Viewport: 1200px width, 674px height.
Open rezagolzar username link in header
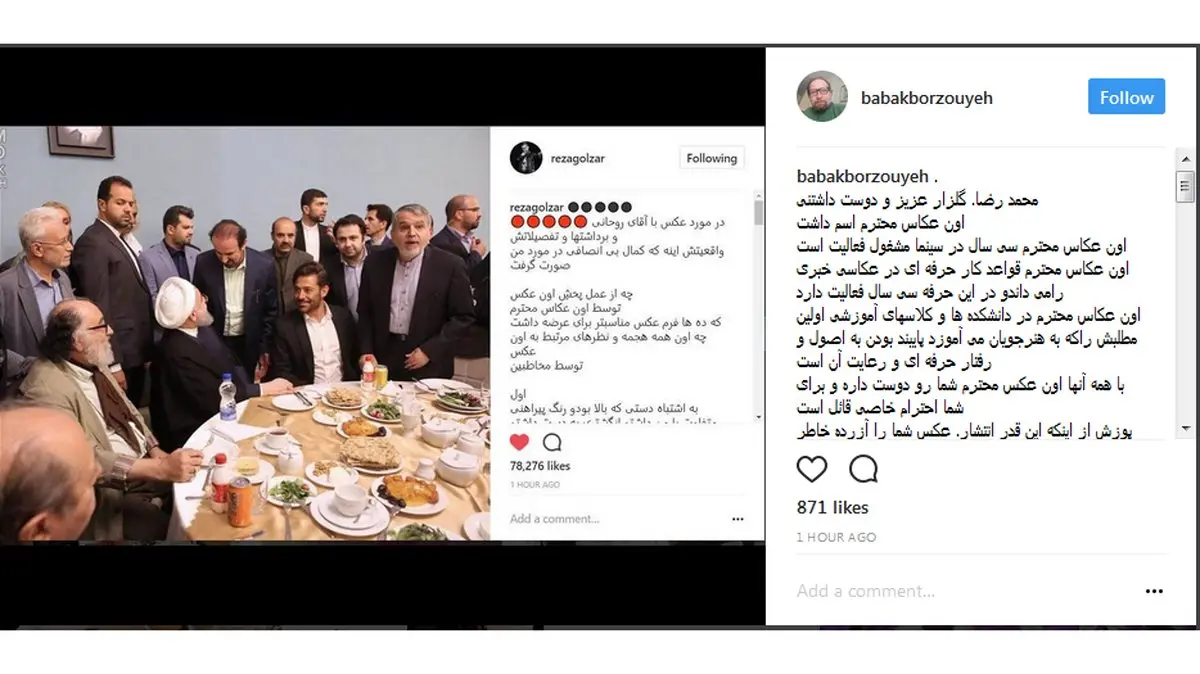577,159
